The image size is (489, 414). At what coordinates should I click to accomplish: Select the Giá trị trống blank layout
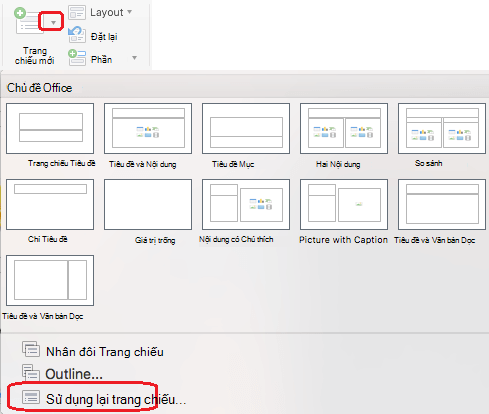[148, 204]
